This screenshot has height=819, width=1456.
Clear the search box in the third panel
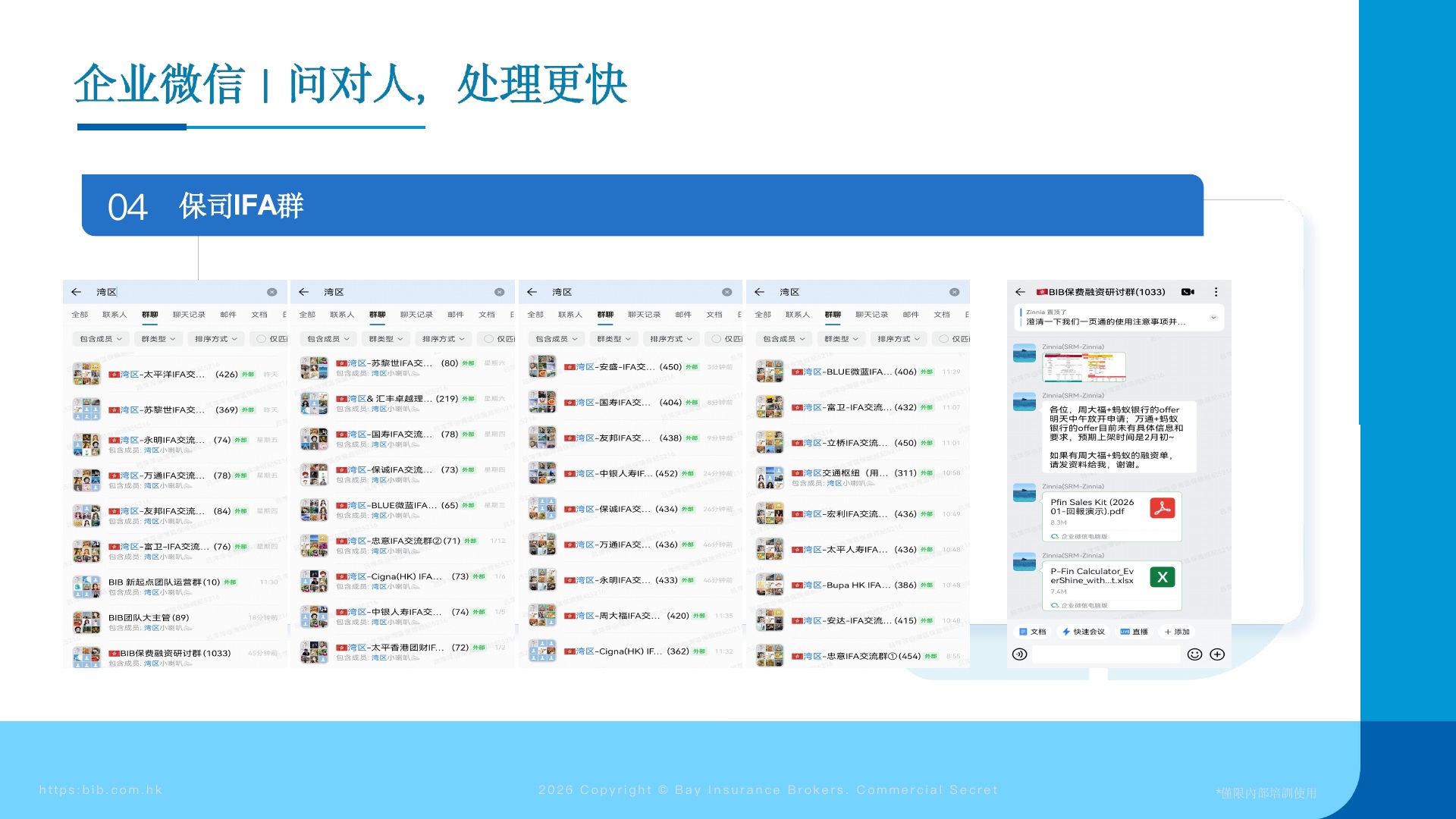tap(726, 292)
